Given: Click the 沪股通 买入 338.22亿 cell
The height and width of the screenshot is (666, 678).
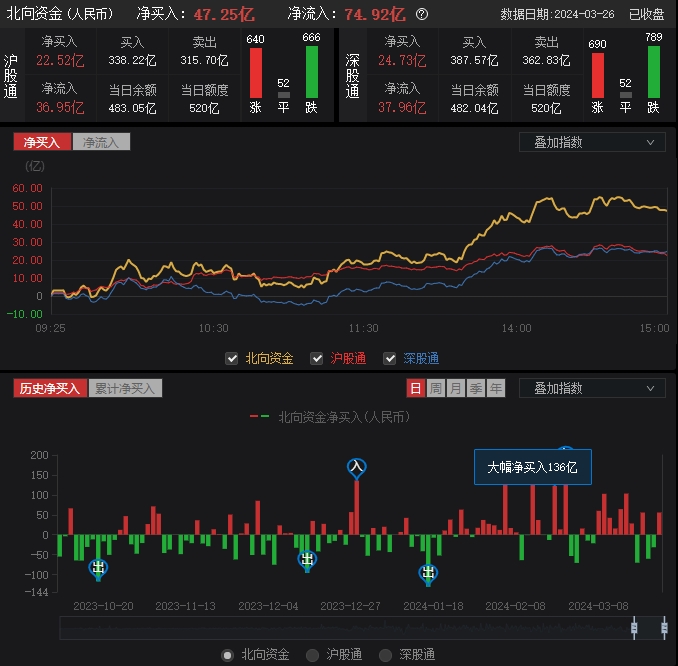Looking at the screenshot, I should click(132, 51).
